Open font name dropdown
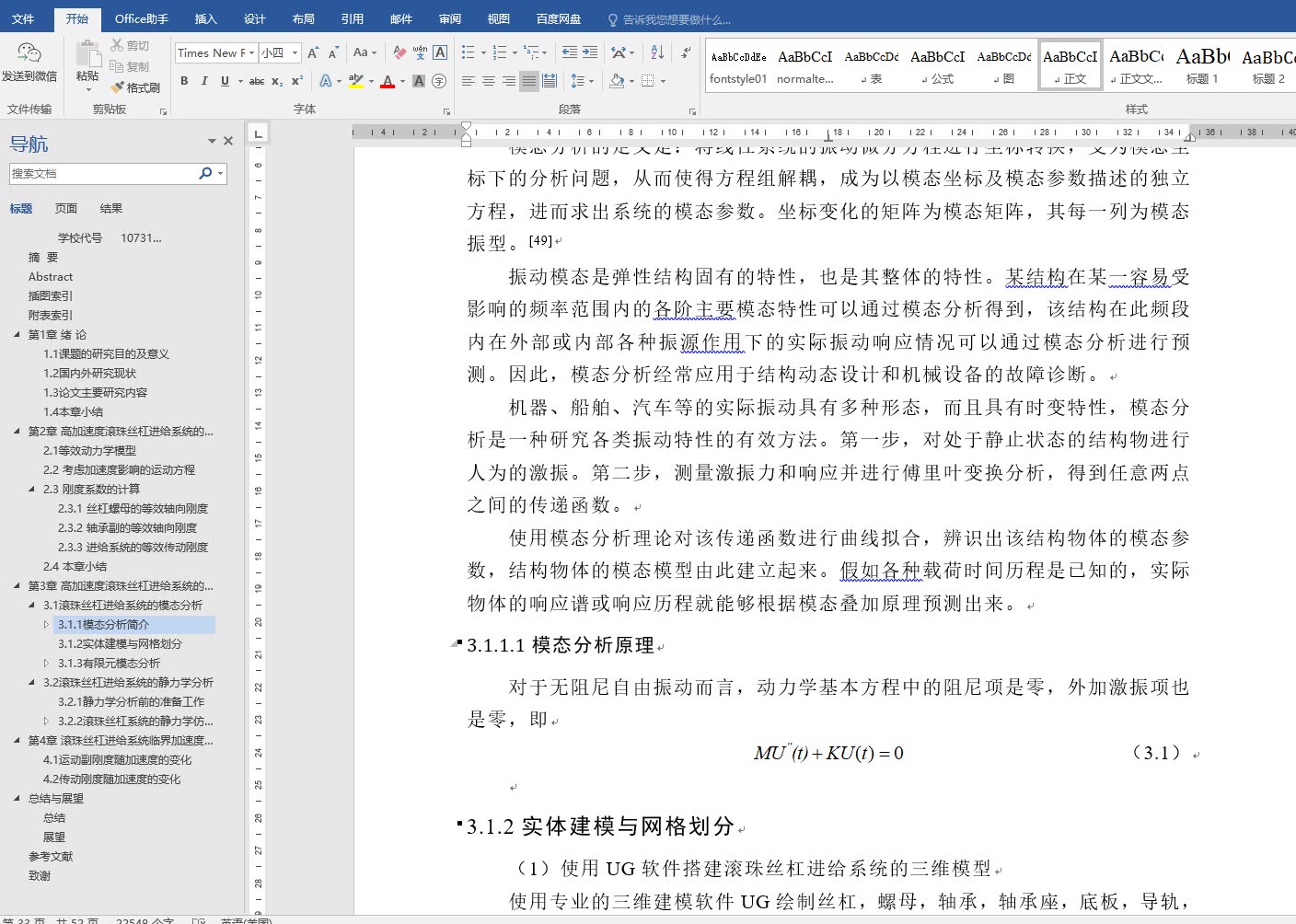The image size is (1296, 924). pyautogui.click(x=251, y=53)
